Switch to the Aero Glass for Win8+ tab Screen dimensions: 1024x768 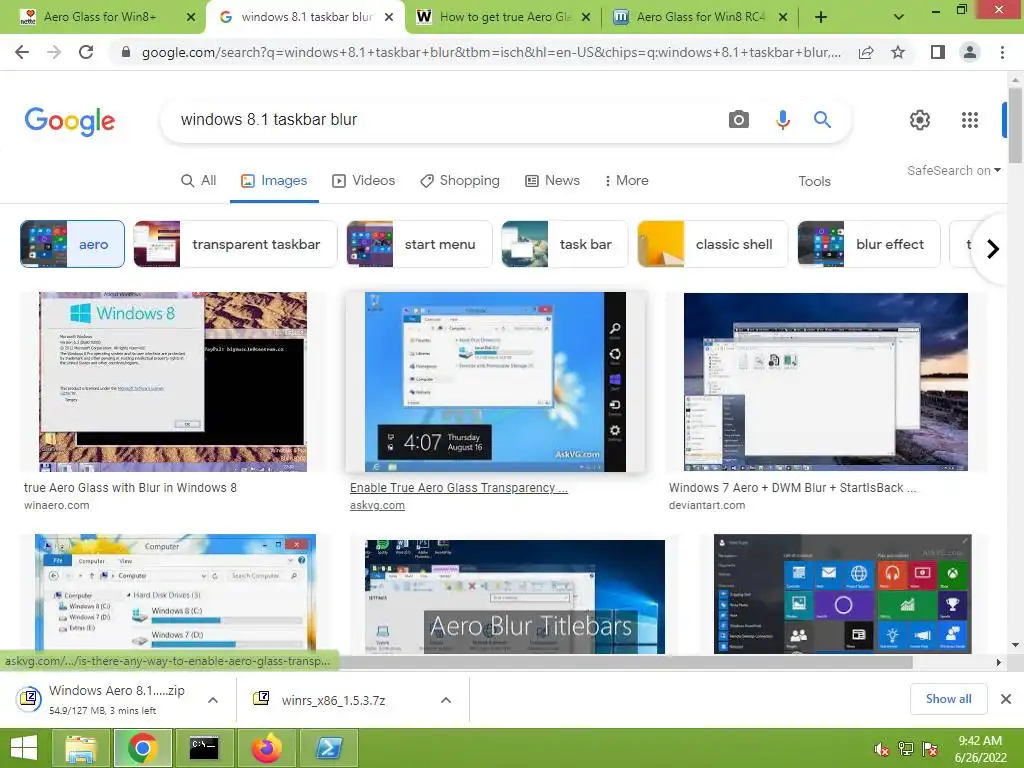click(x=100, y=17)
